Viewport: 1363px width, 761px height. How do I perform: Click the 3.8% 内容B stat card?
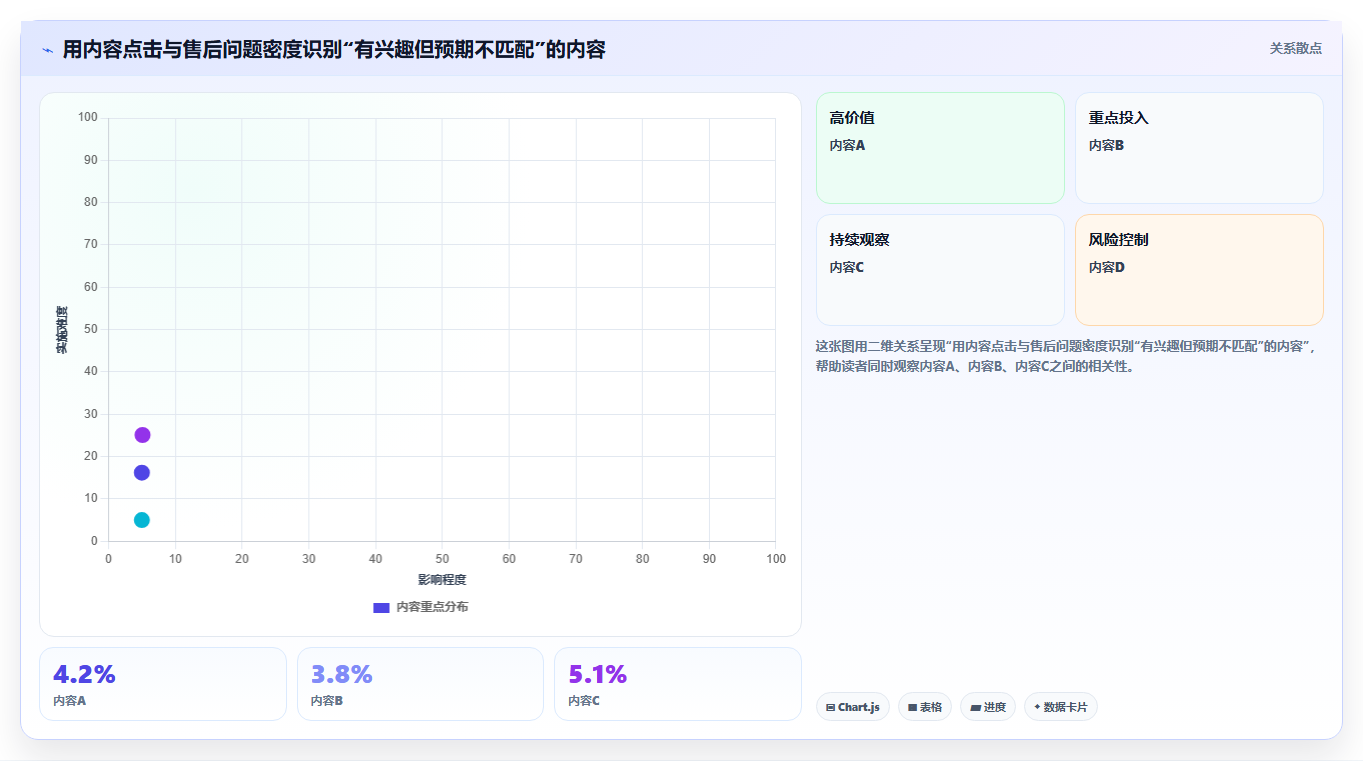tap(420, 684)
